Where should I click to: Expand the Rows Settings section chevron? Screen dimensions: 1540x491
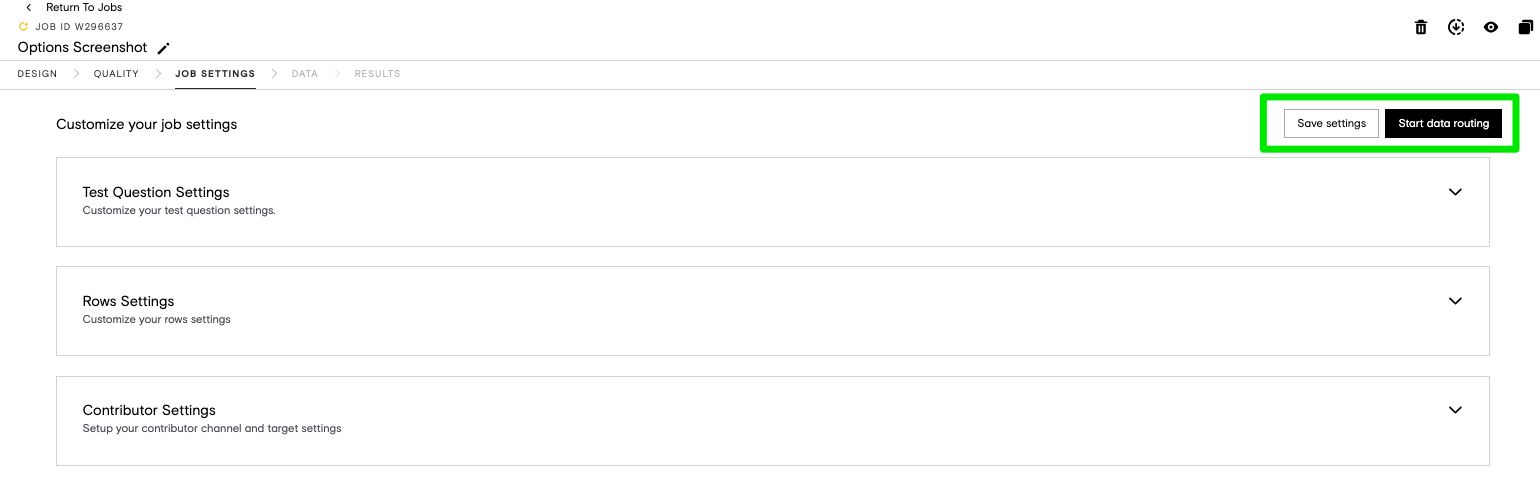[1455, 301]
